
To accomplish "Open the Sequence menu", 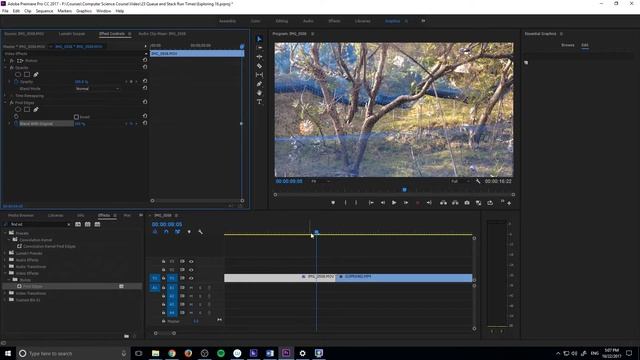I will pos(44,11).
